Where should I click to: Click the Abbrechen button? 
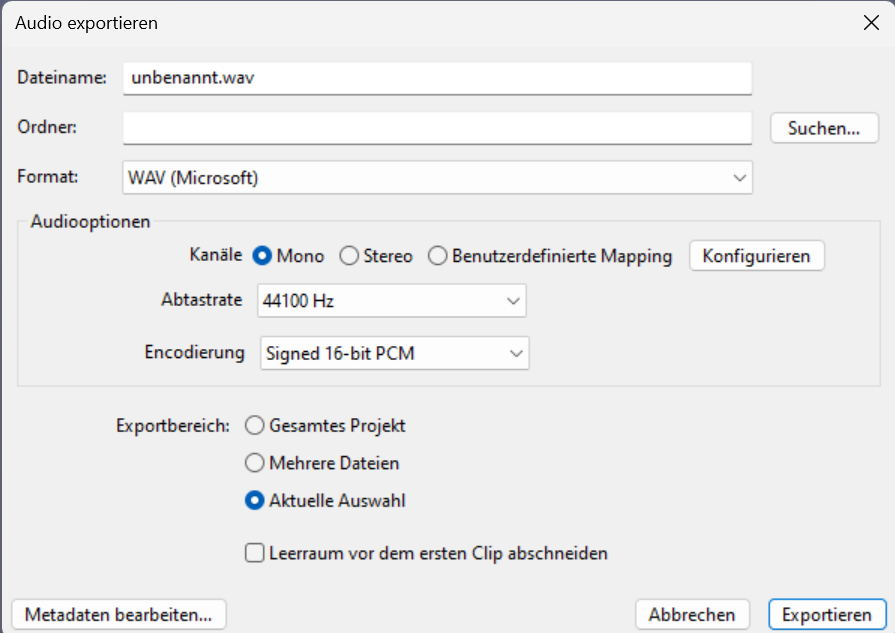(692, 615)
